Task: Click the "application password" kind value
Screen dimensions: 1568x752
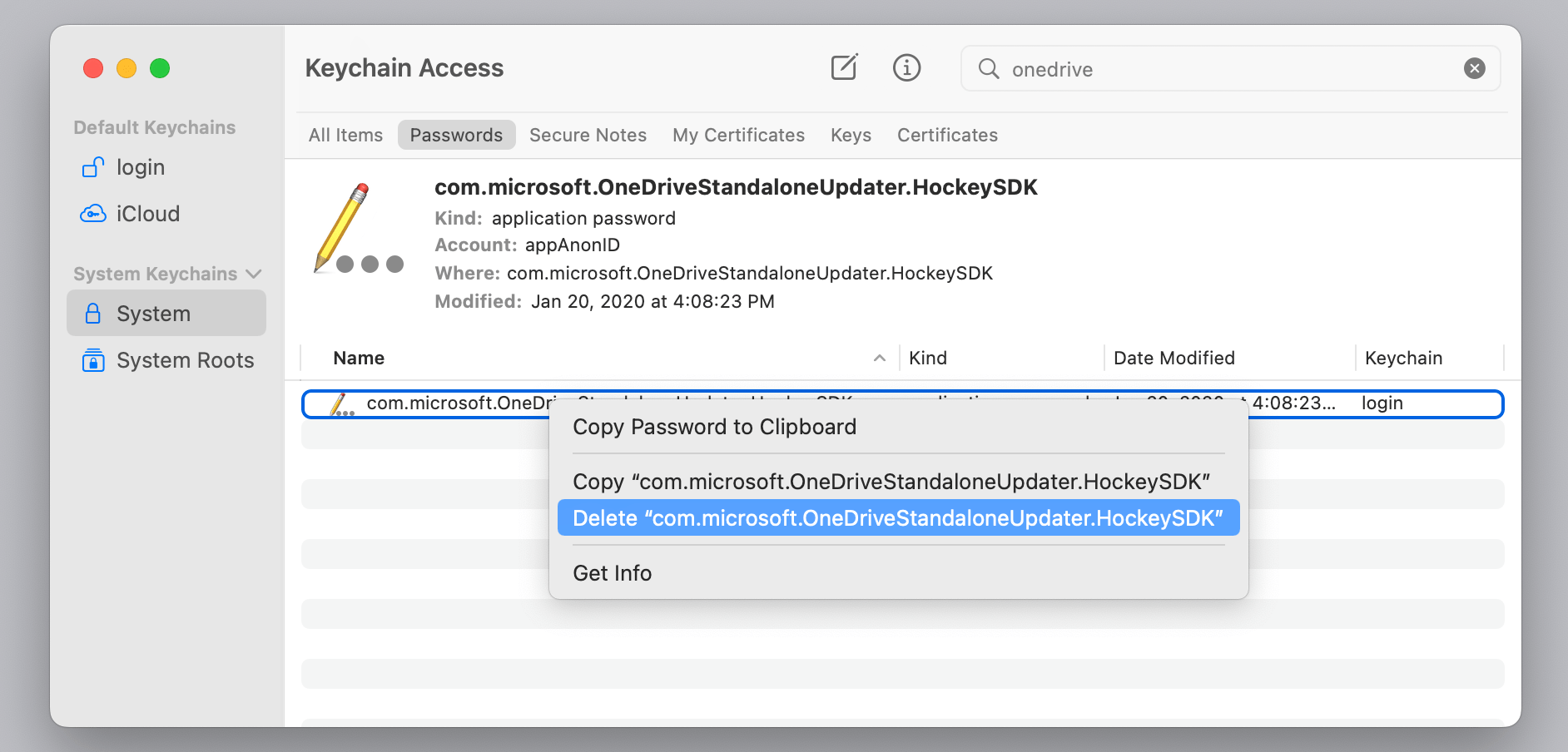Action: coord(583,219)
